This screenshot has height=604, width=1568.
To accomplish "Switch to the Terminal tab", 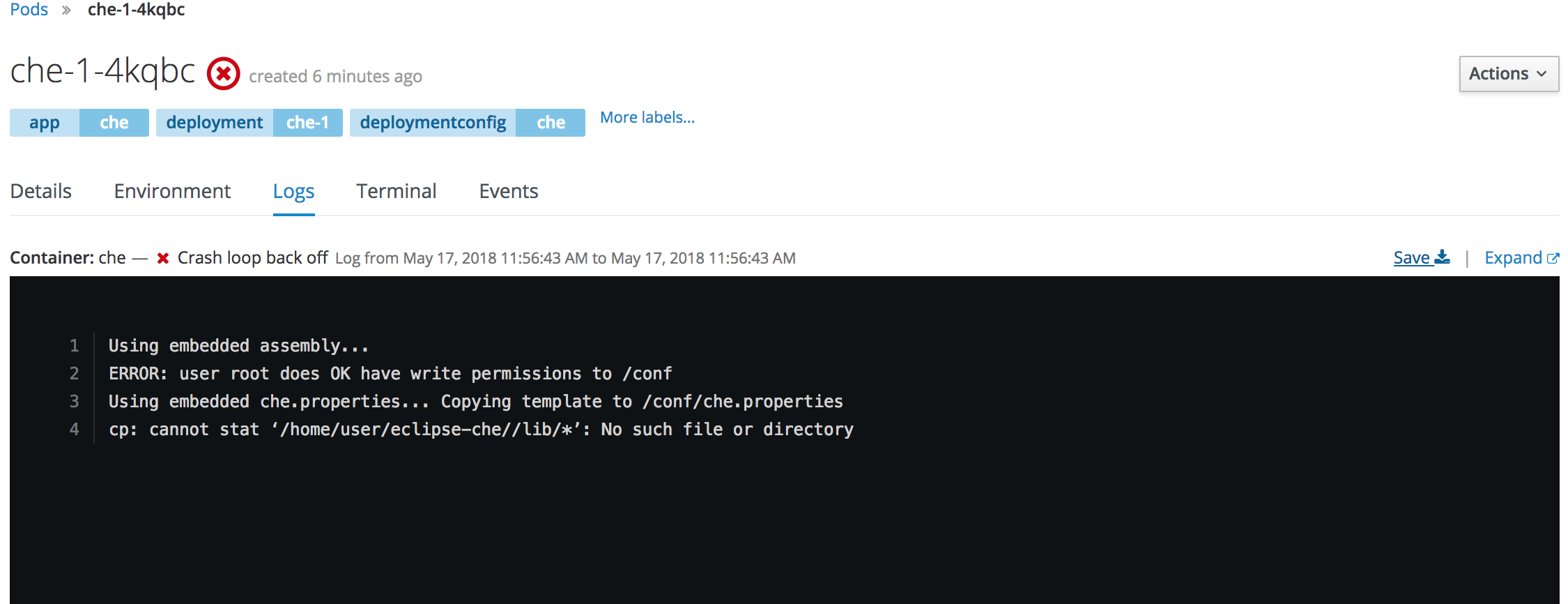I will [x=396, y=190].
